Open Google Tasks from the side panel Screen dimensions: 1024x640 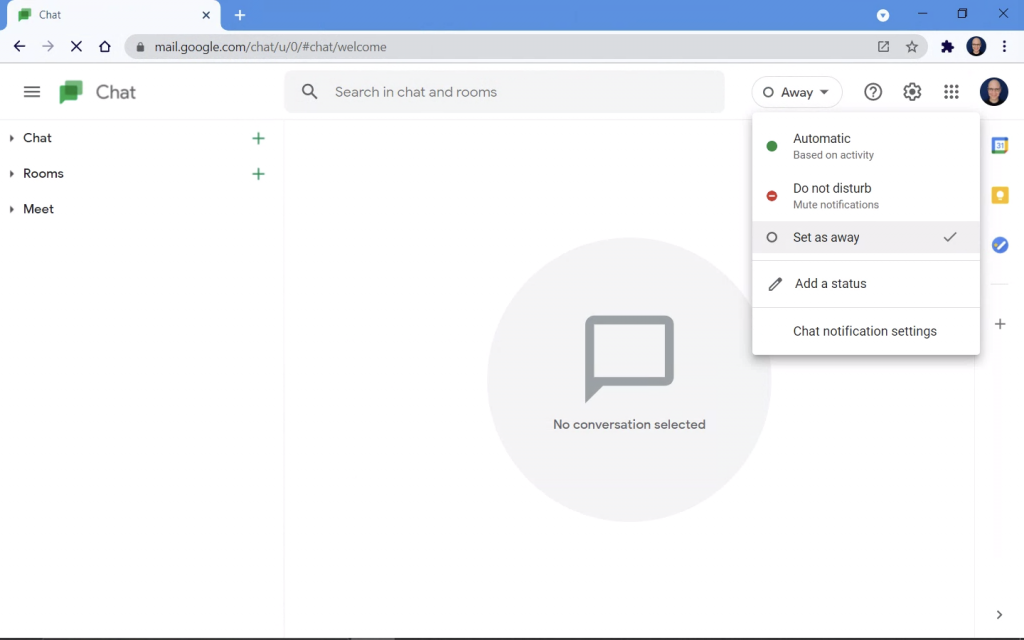click(x=999, y=245)
